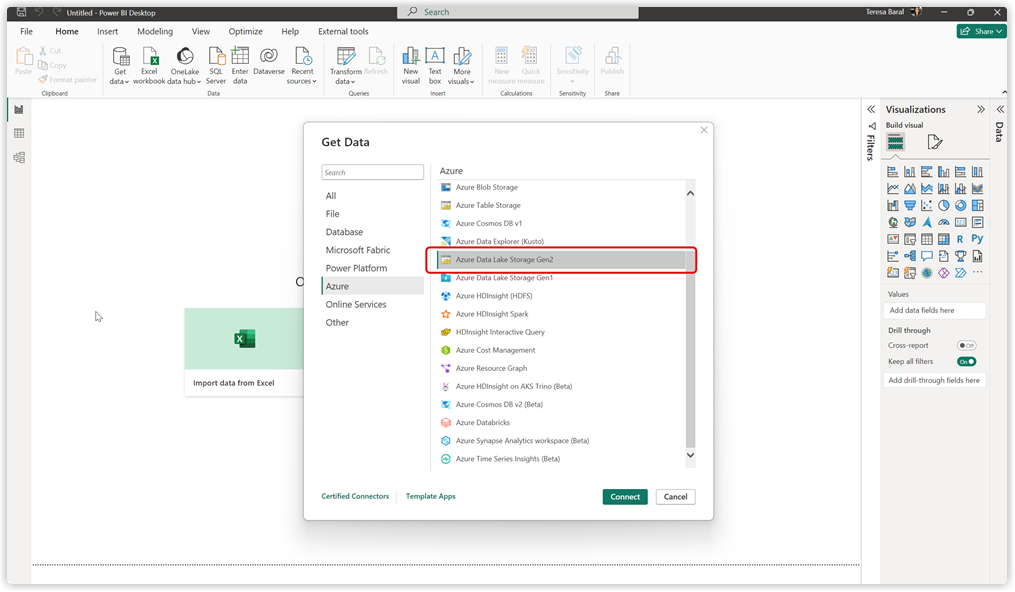Click the Add data fields here well

point(934,311)
